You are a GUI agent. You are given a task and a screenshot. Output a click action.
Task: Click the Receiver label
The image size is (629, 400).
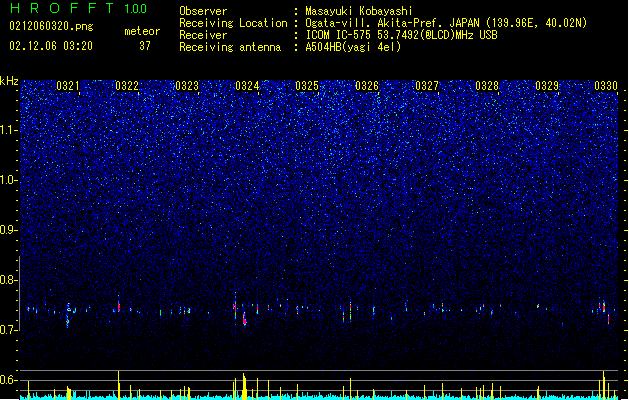(x=203, y=35)
